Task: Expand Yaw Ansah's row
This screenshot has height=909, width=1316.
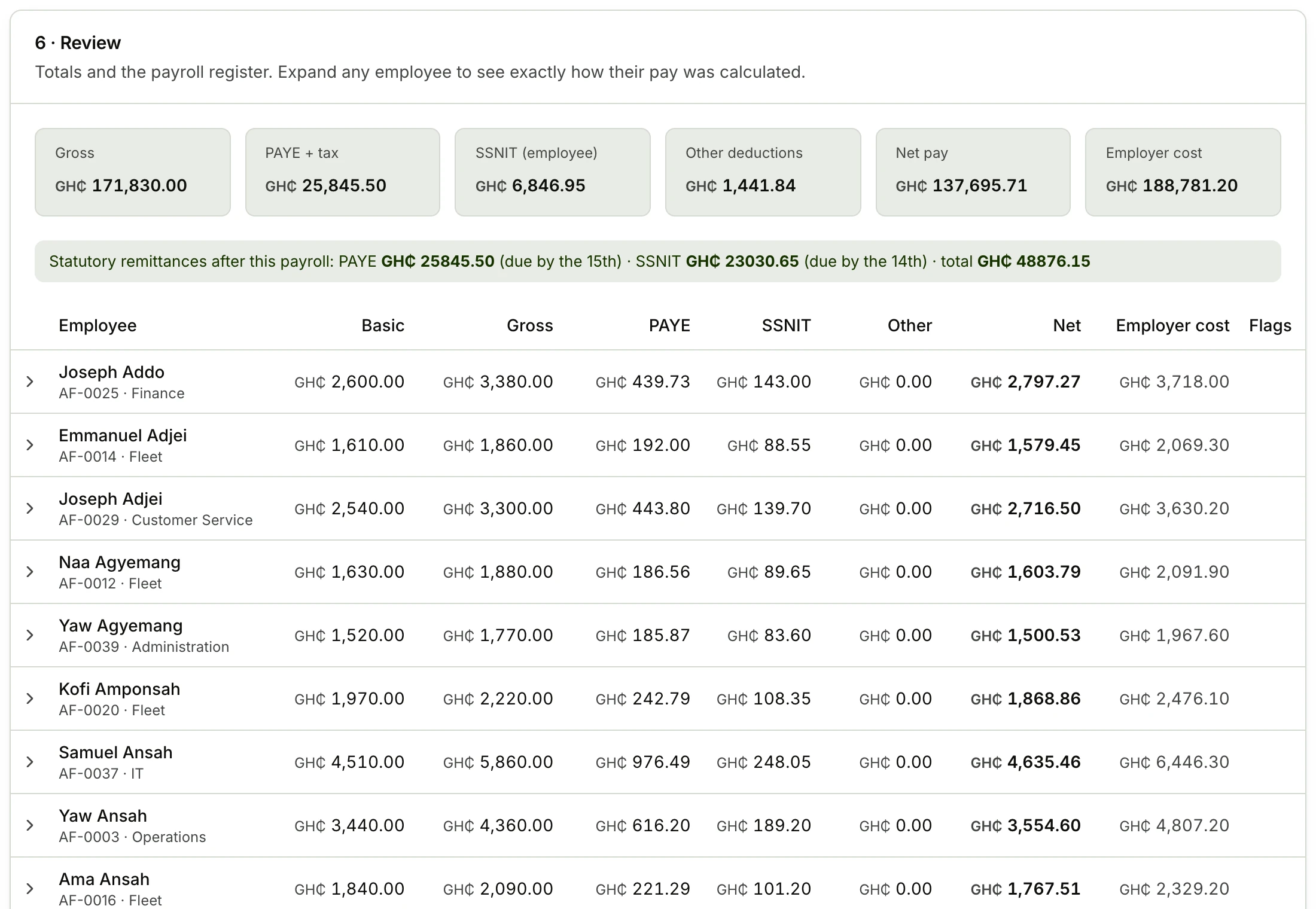Action: coord(30,825)
